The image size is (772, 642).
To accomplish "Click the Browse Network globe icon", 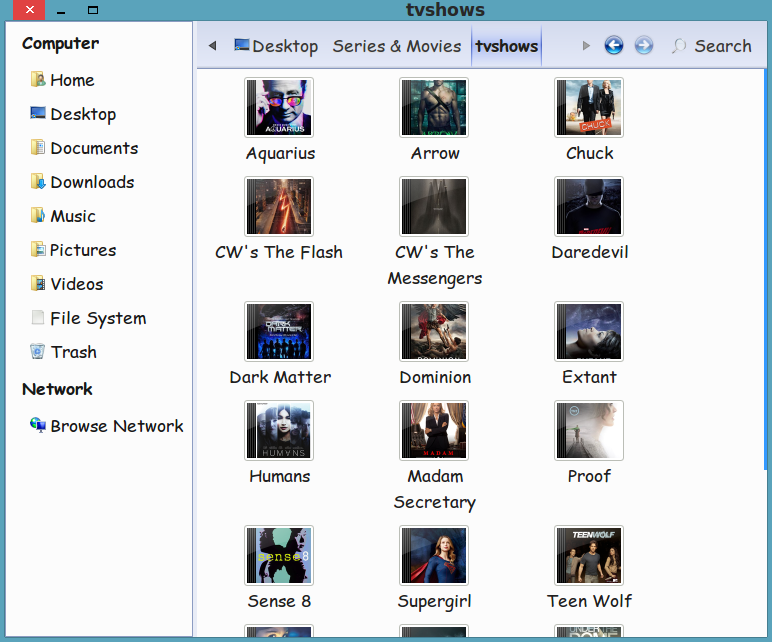I will click(37, 424).
